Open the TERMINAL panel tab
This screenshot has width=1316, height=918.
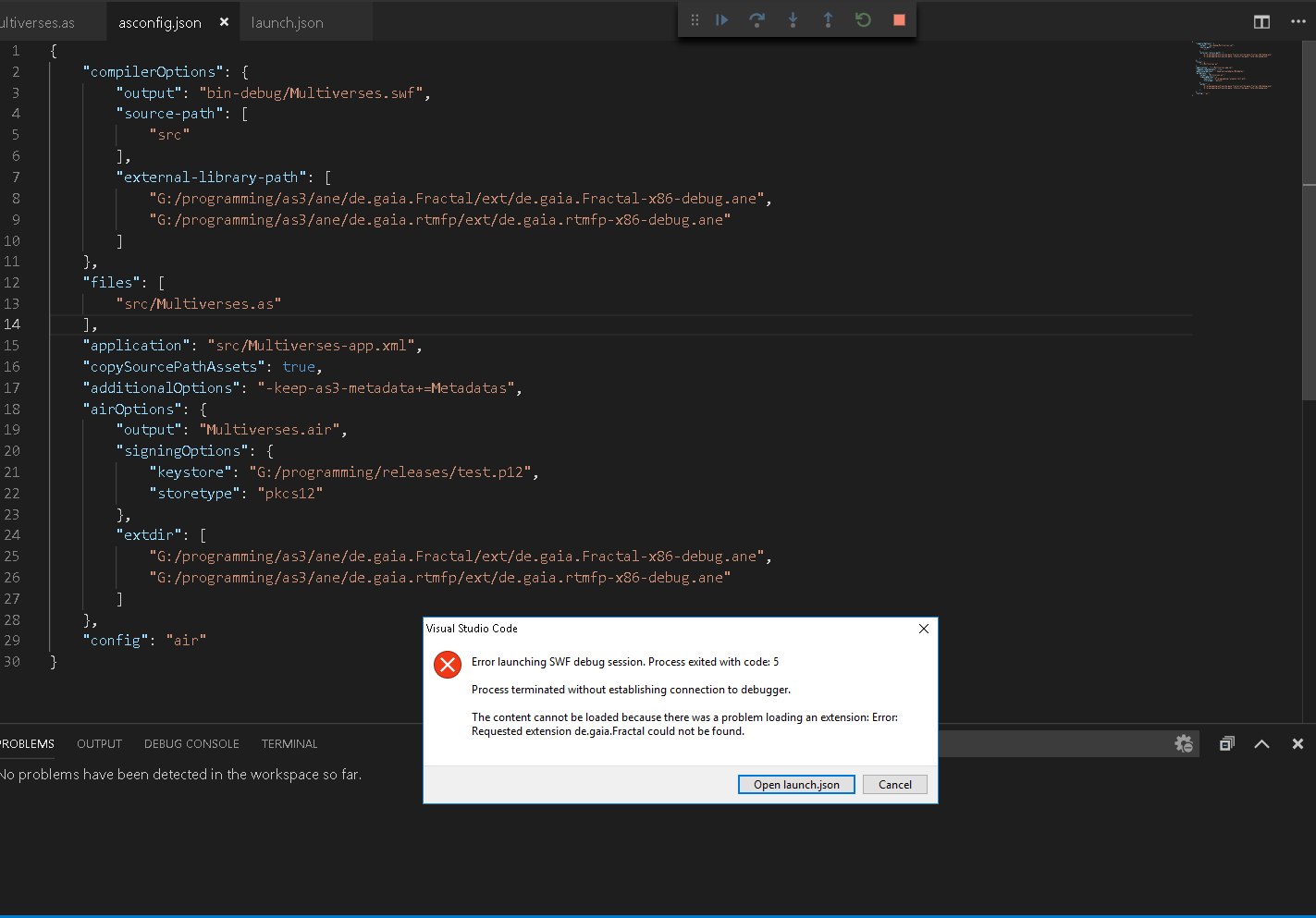pyautogui.click(x=289, y=743)
